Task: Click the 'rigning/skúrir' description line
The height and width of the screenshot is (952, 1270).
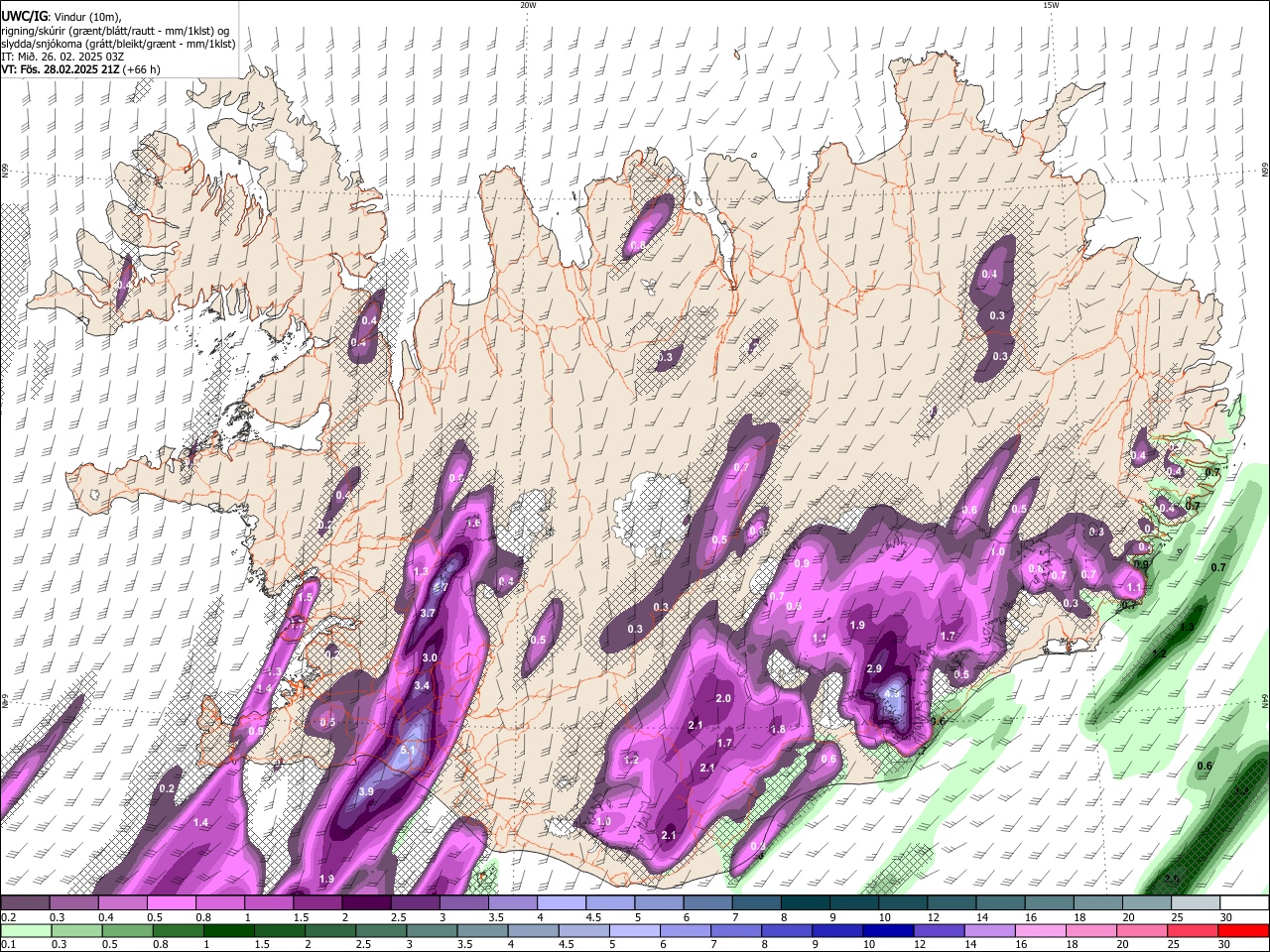Action: (x=115, y=31)
